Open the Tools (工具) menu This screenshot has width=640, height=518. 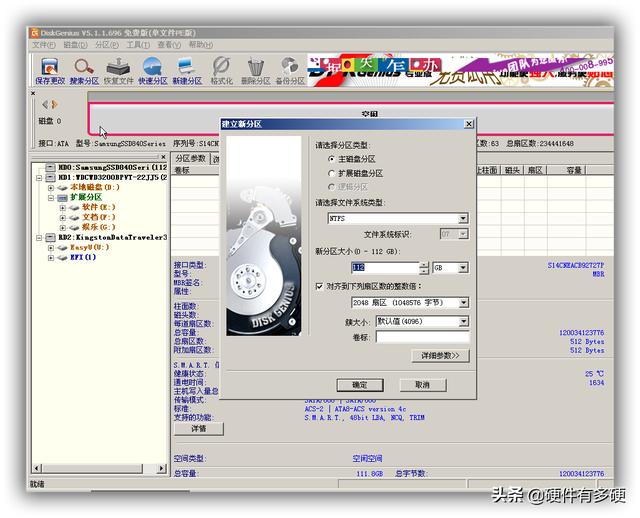tap(138, 45)
